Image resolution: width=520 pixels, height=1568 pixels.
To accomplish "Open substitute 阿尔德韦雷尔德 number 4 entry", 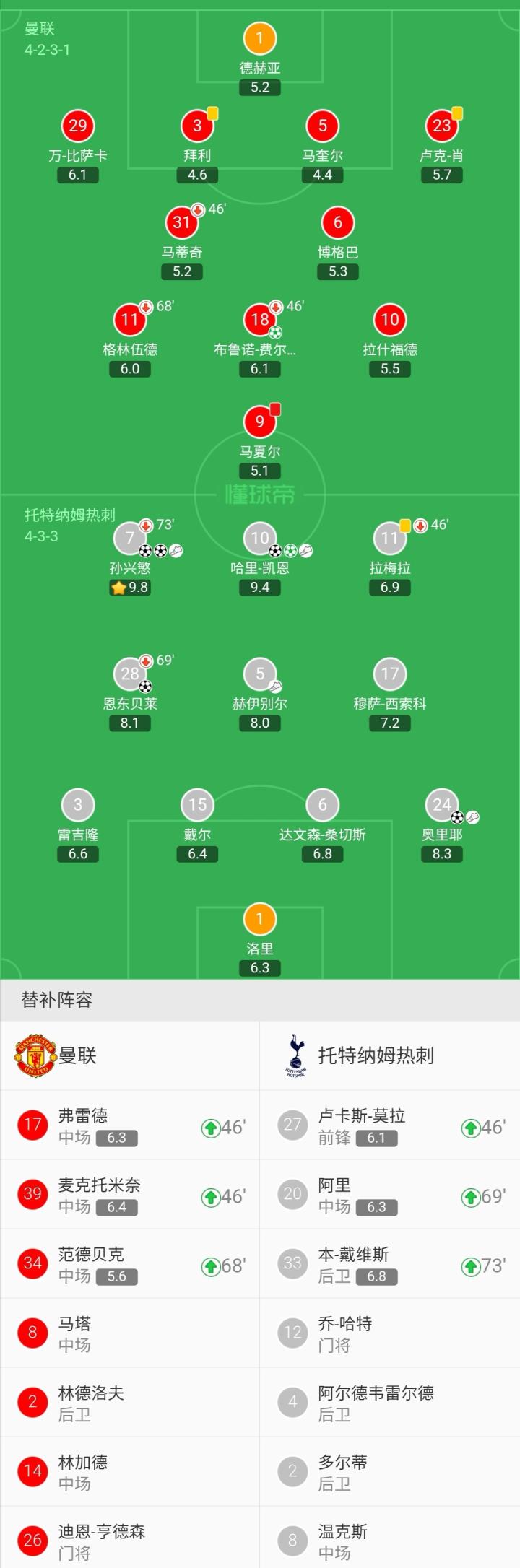I will (x=390, y=1405).
